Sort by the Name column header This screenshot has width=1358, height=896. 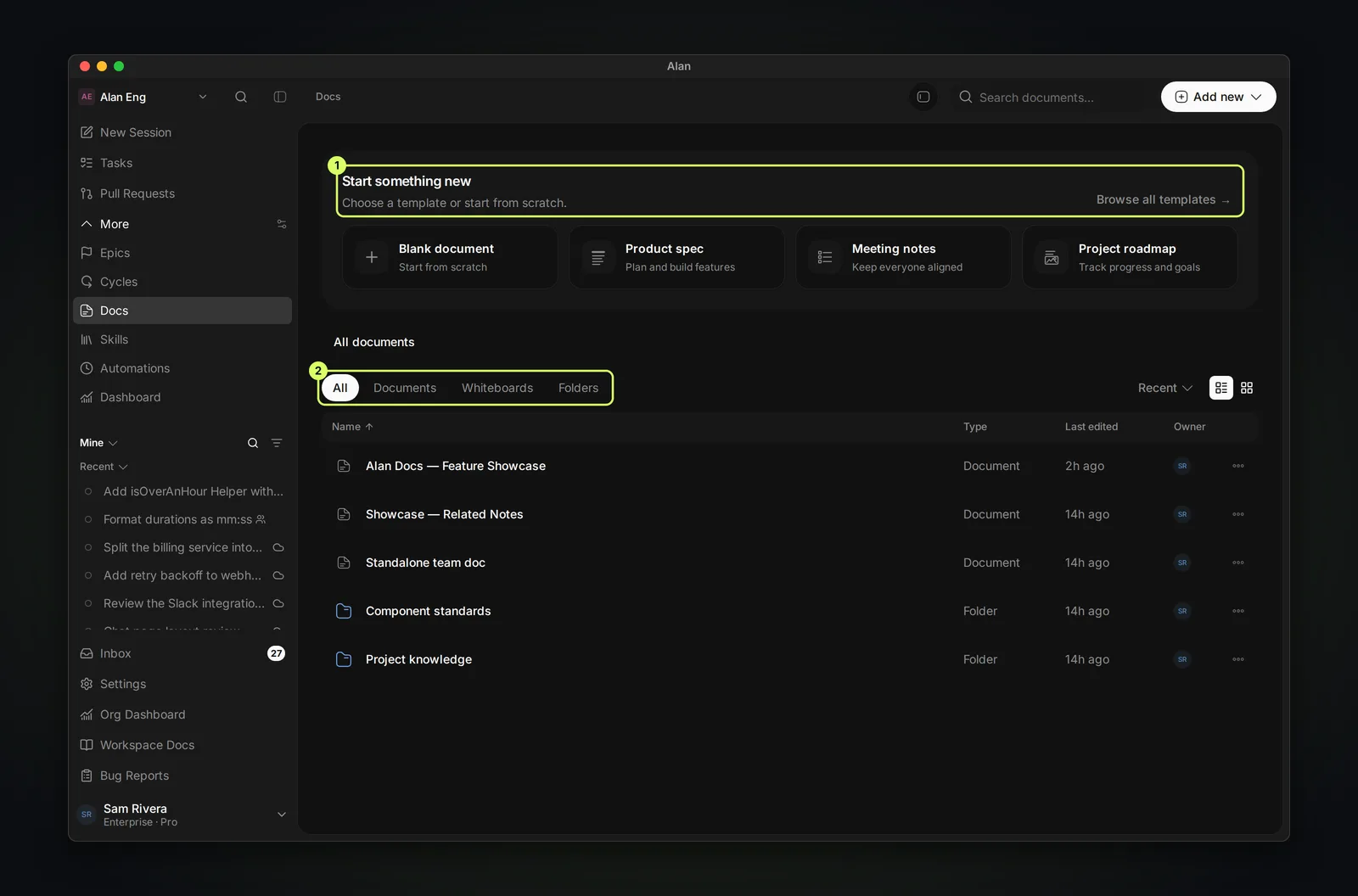352,427
